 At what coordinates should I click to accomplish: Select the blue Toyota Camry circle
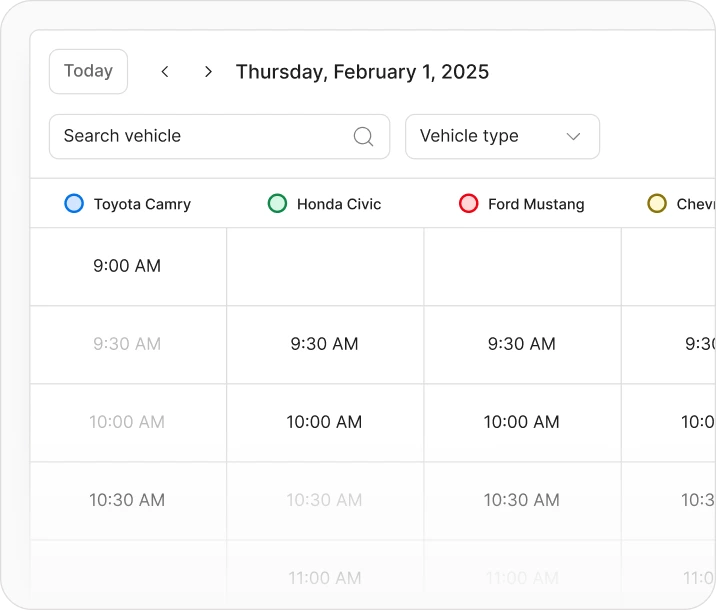(x=74, y=203)
